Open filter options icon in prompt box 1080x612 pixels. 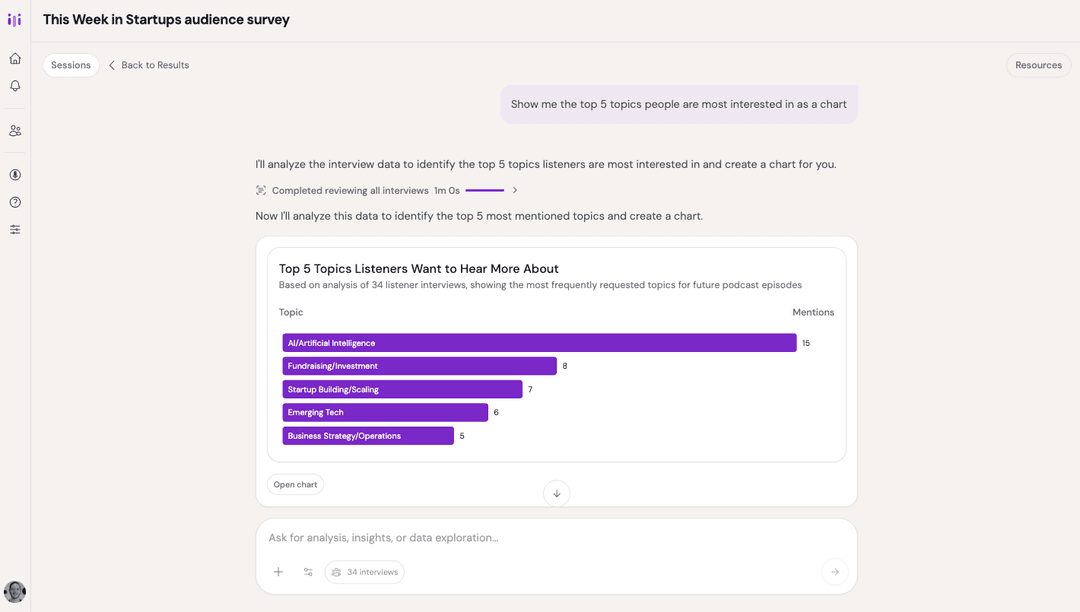click(x=308, y=572)
